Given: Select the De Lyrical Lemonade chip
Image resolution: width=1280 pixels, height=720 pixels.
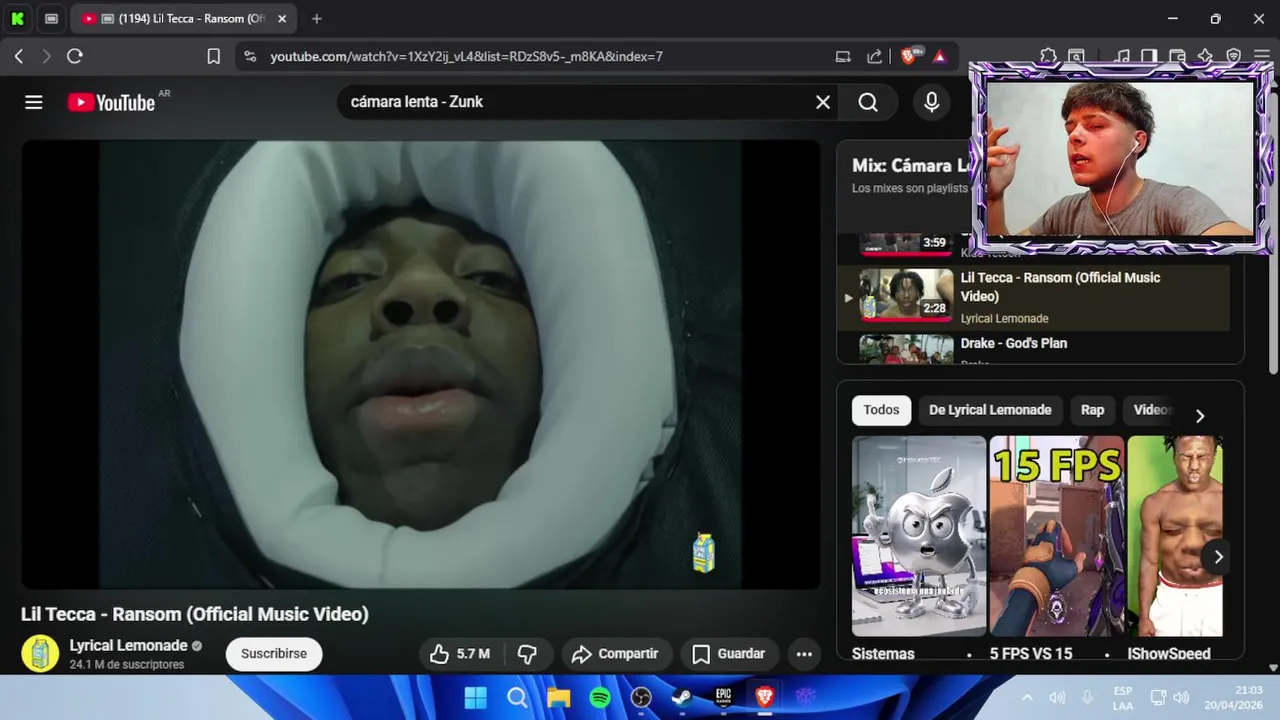Looking at the screenshot, I should pyautogui.click(x=990, y=410).
